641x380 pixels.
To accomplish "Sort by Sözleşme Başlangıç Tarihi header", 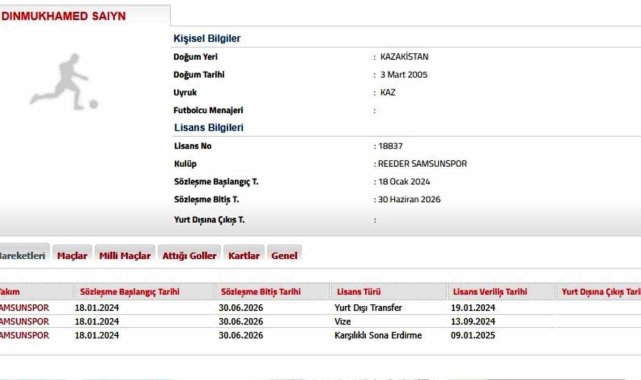I will click(130, 292).
